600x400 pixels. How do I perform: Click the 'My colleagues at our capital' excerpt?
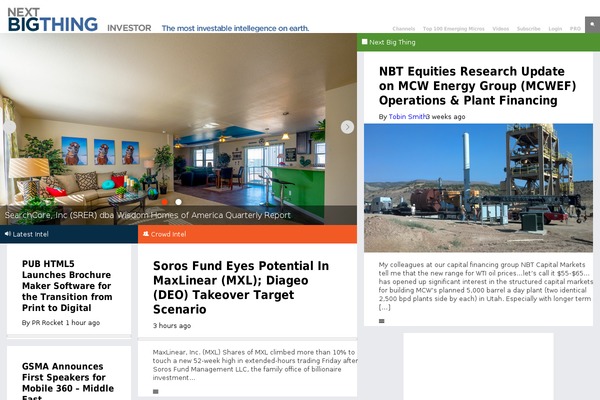[x=486, y=286]
